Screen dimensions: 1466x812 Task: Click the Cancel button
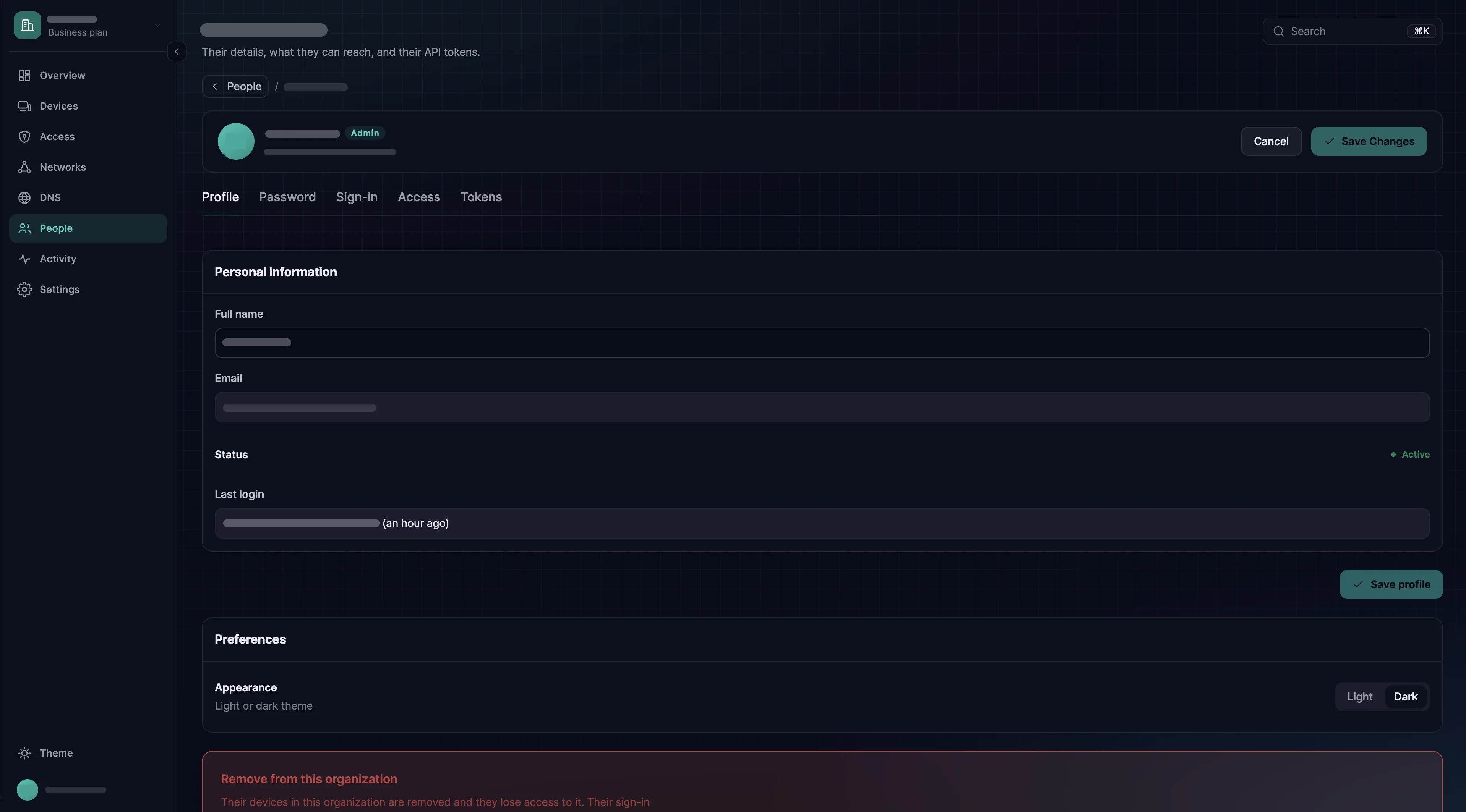point(1271,141)
